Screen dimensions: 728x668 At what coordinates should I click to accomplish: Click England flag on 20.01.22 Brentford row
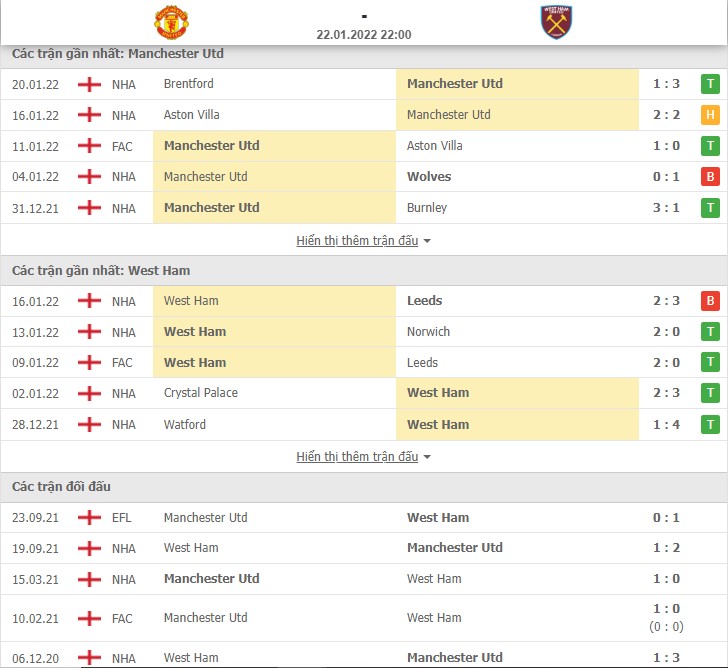tap(89, 84)
